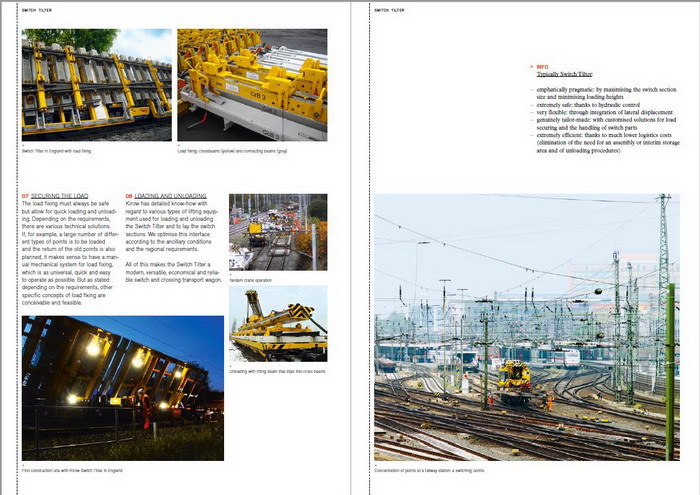Click the large railway station points photo
Image resolution: width=700 pixels, height=495 pixels.
pyautogui.click(x=525, y=327)
